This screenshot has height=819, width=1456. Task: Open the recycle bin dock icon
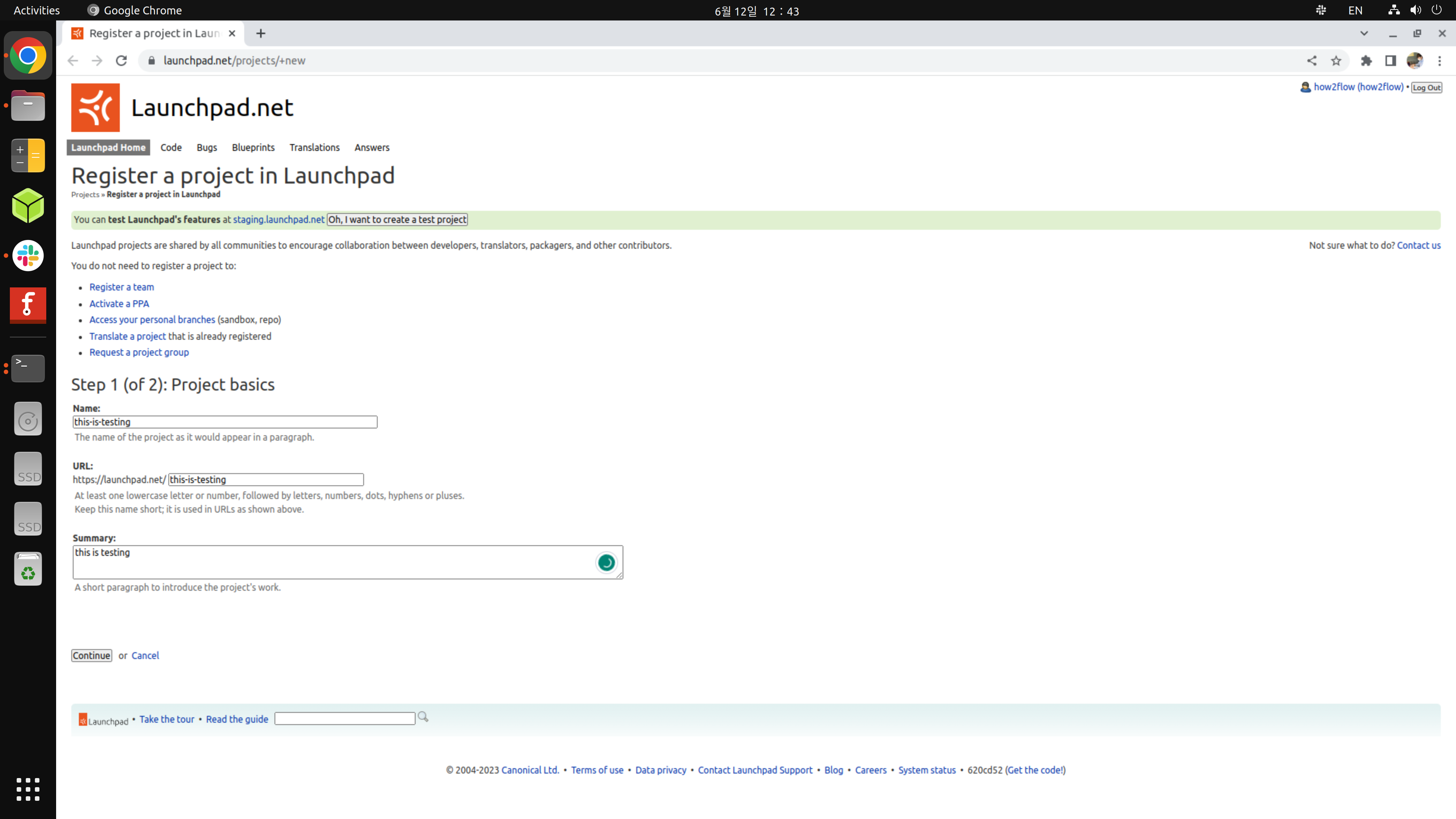[x=28, y=569]
